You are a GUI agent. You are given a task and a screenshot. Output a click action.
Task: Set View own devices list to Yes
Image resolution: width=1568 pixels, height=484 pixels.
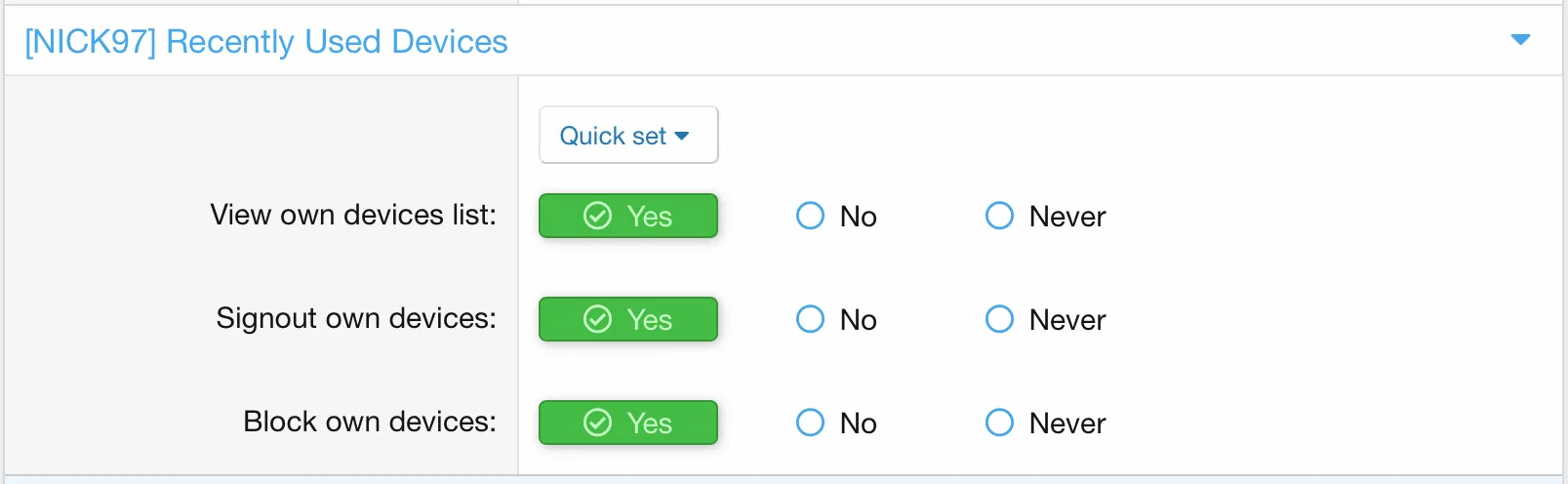coord(627,216)
